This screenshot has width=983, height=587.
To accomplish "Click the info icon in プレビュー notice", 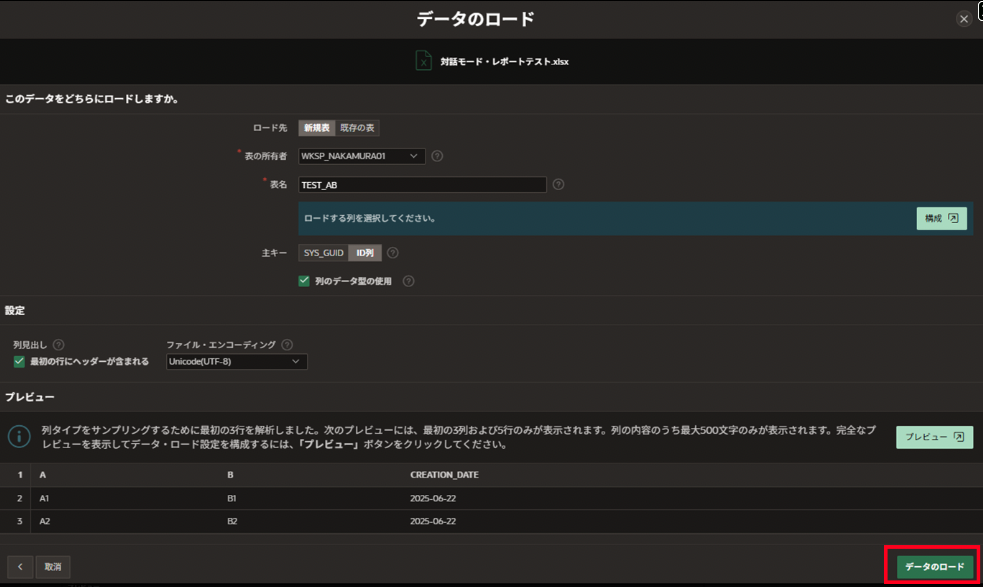I will (19, 437).
